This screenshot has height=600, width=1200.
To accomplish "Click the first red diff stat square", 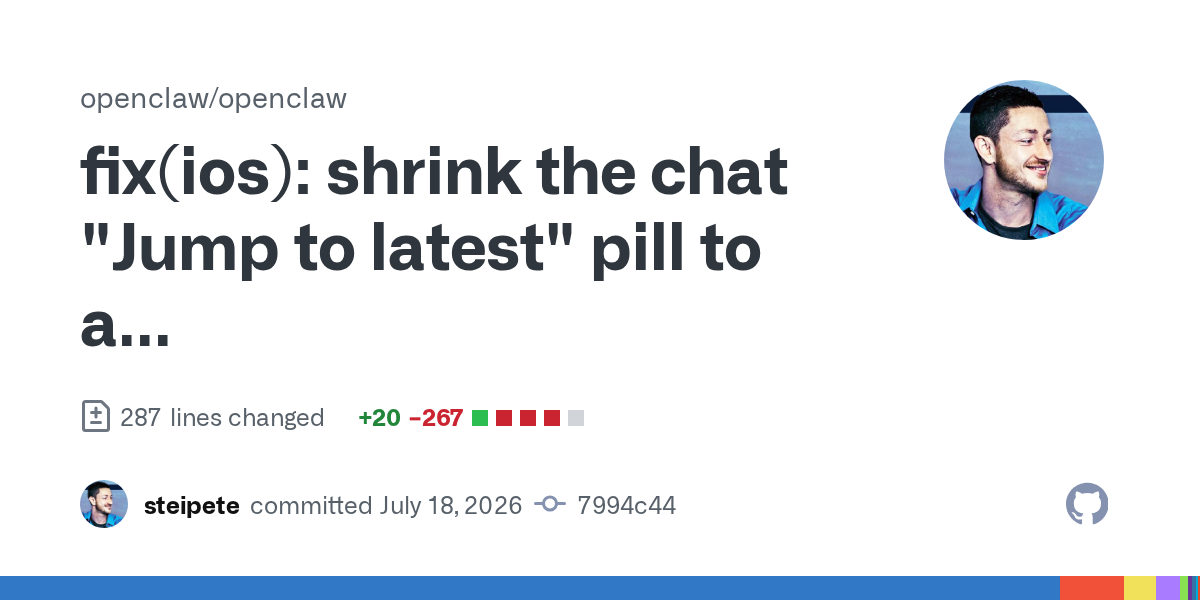I will click(x=504, y=418).
